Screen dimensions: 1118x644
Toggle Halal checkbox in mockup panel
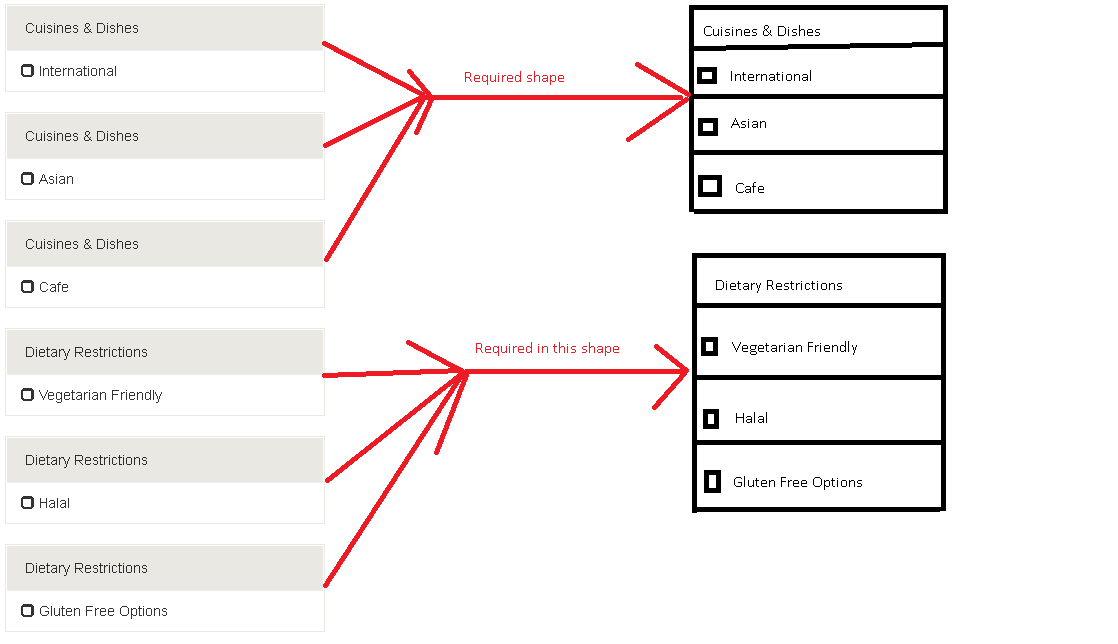tap(711, 419)
